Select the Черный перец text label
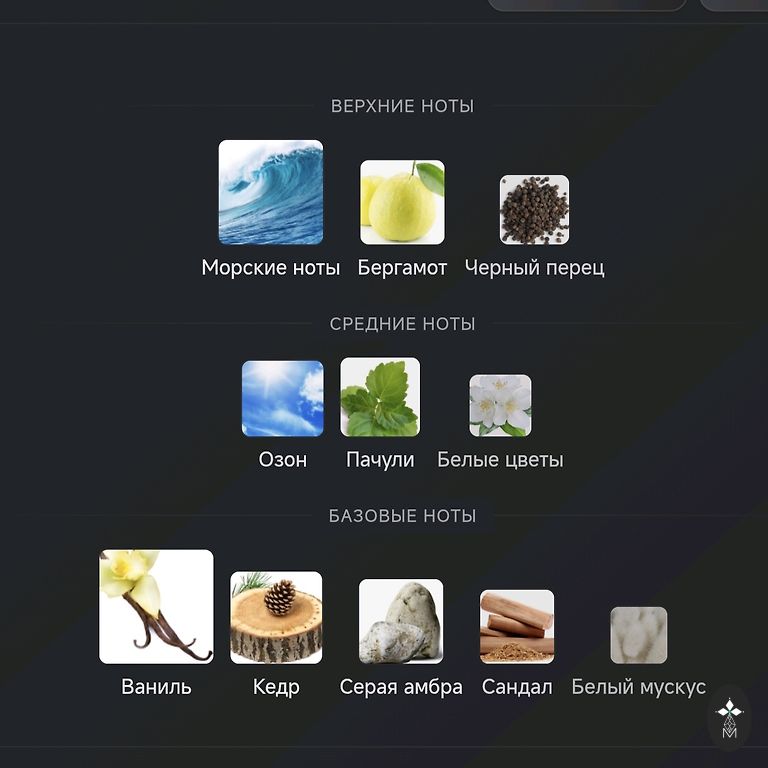The height and width of the screenshot is (768, 768). pos(534,268)
